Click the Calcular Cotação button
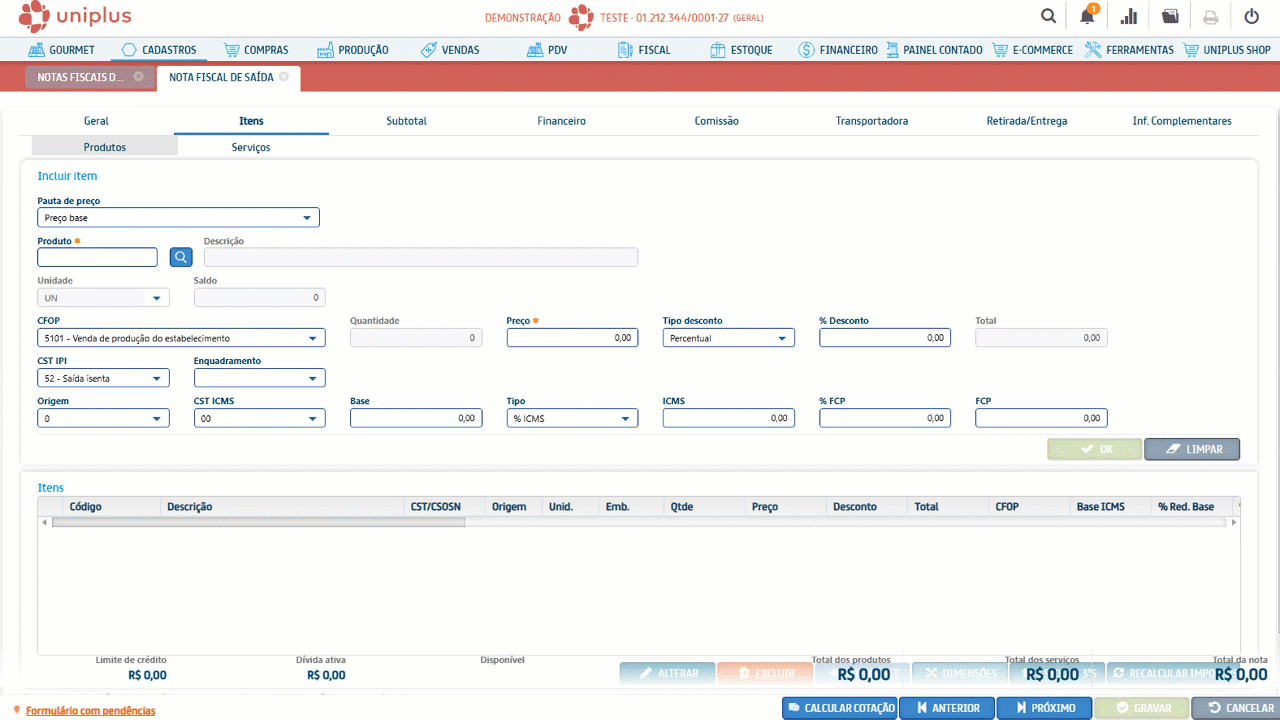Image resolution: width=1280 pixels, height=720 pixels. pyautogui.click(x=839, y=708)
